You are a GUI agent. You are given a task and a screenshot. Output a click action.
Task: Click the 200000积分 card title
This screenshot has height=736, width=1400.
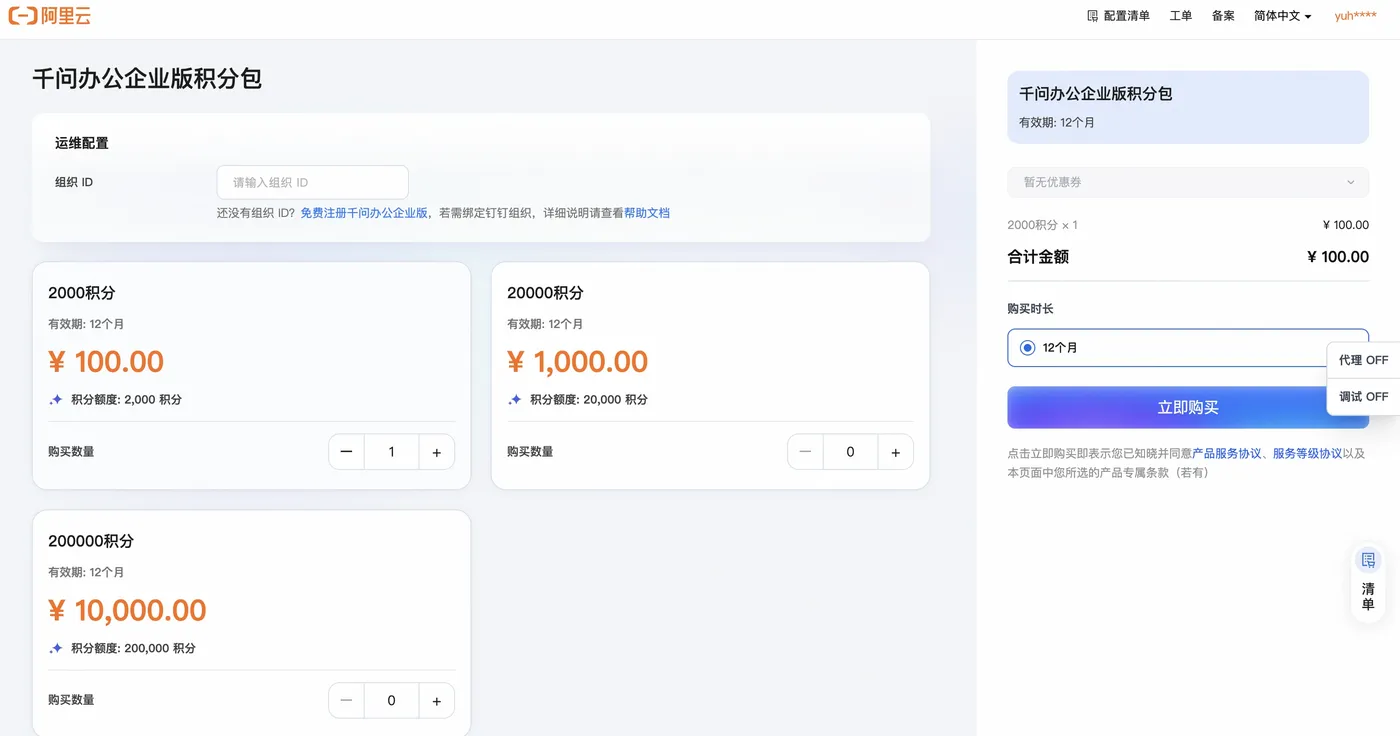pyautogui.click(x=91, y=541)
